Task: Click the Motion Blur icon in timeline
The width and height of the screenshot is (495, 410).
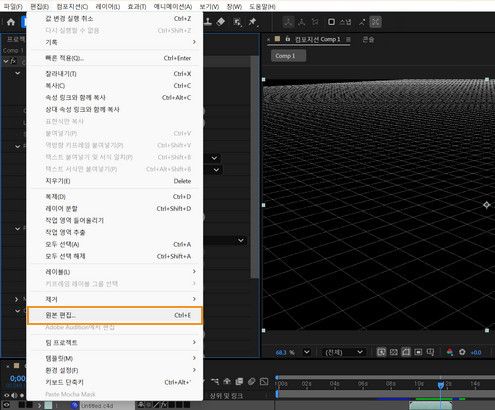Action: [x=251, y=381]
